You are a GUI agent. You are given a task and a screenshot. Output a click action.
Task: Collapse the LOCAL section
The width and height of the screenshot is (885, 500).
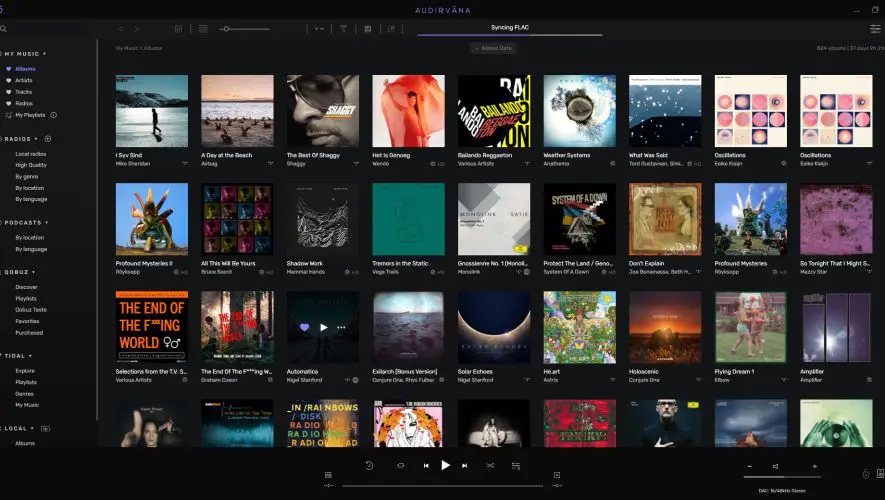[x=32, y=429]
